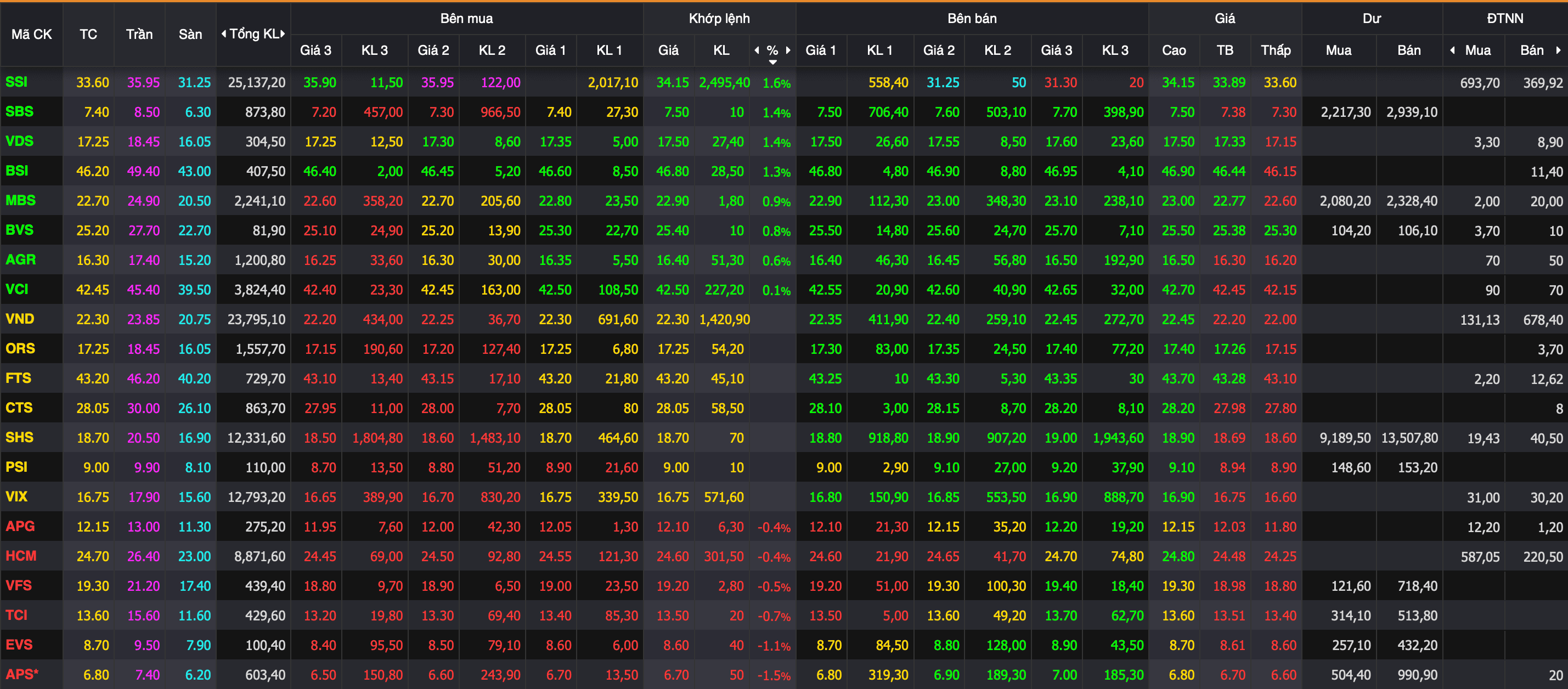The image size is (1568, 689).
Task: Click the Dư Bán column header
Action: (1409, 50)
